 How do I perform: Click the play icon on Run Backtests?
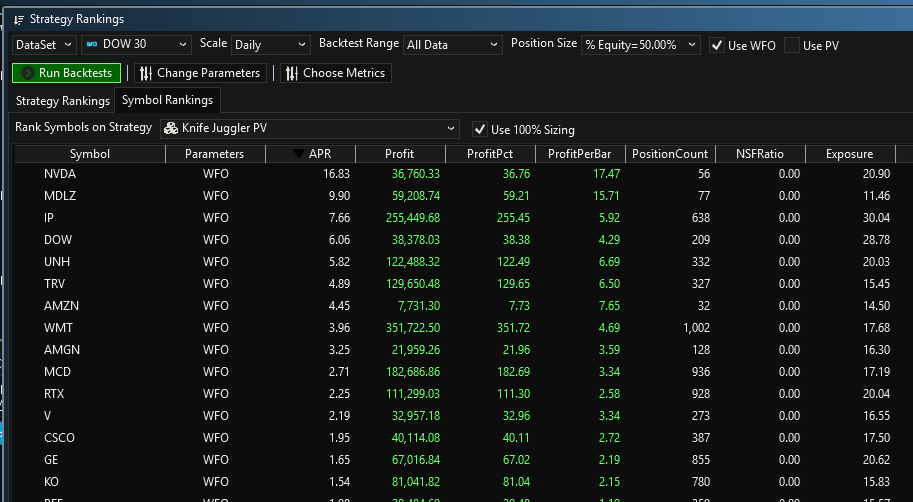point(26,73)
